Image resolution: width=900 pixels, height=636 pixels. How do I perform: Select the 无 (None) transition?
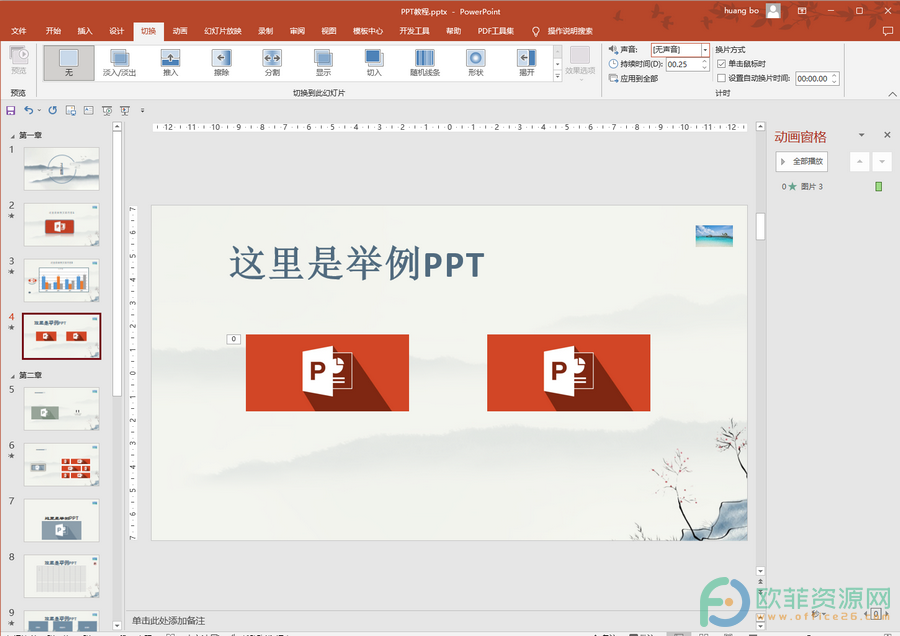pyautogui.click(x=69, y=63)
